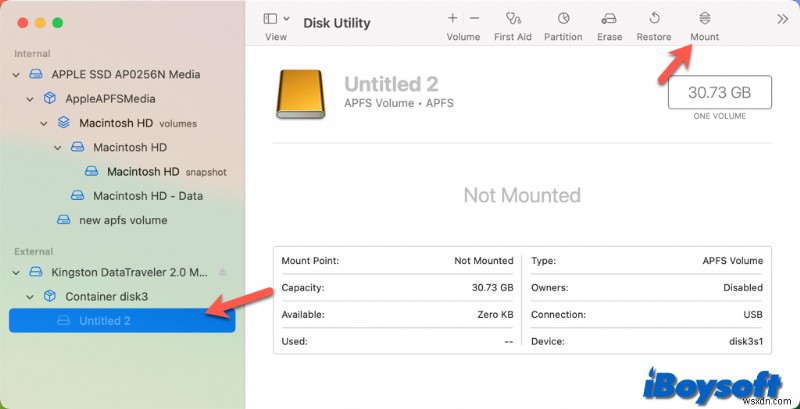The width and height of the screenshot is (800, 409).
Task: Close the Disk Utility window
Action: [22, 23]
